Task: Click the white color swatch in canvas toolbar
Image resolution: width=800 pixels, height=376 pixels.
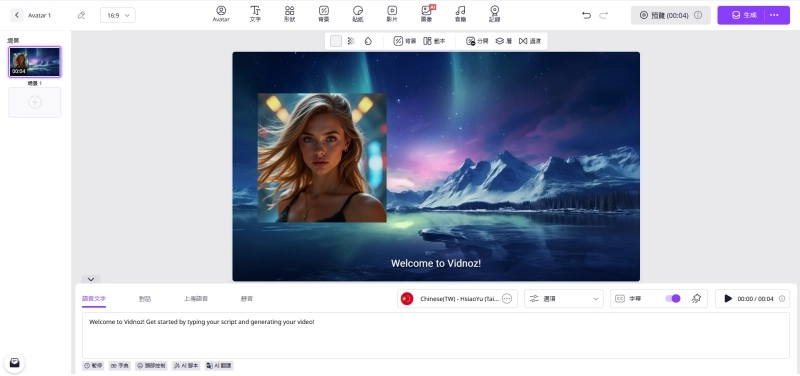Action: [x=336, y=41]
